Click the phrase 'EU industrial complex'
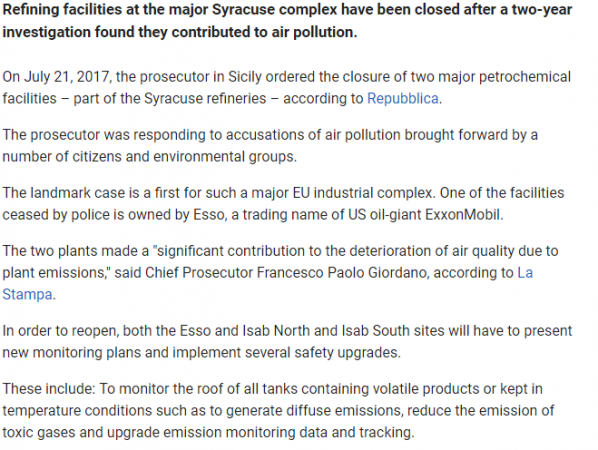Image resolution: width=598 pixels, height=450 pixels. pyautogui.click(x=362, y=193)
